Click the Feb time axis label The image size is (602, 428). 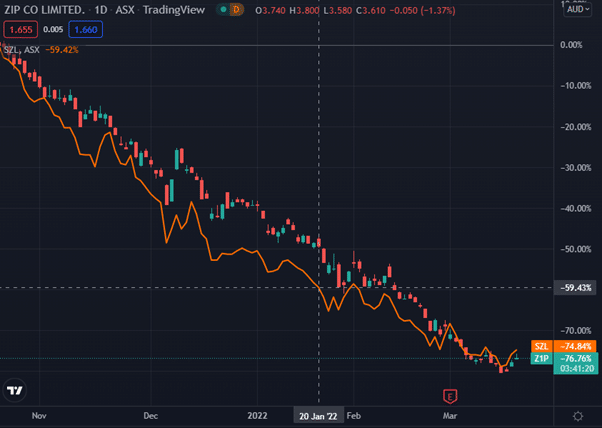tap(354, 416)
